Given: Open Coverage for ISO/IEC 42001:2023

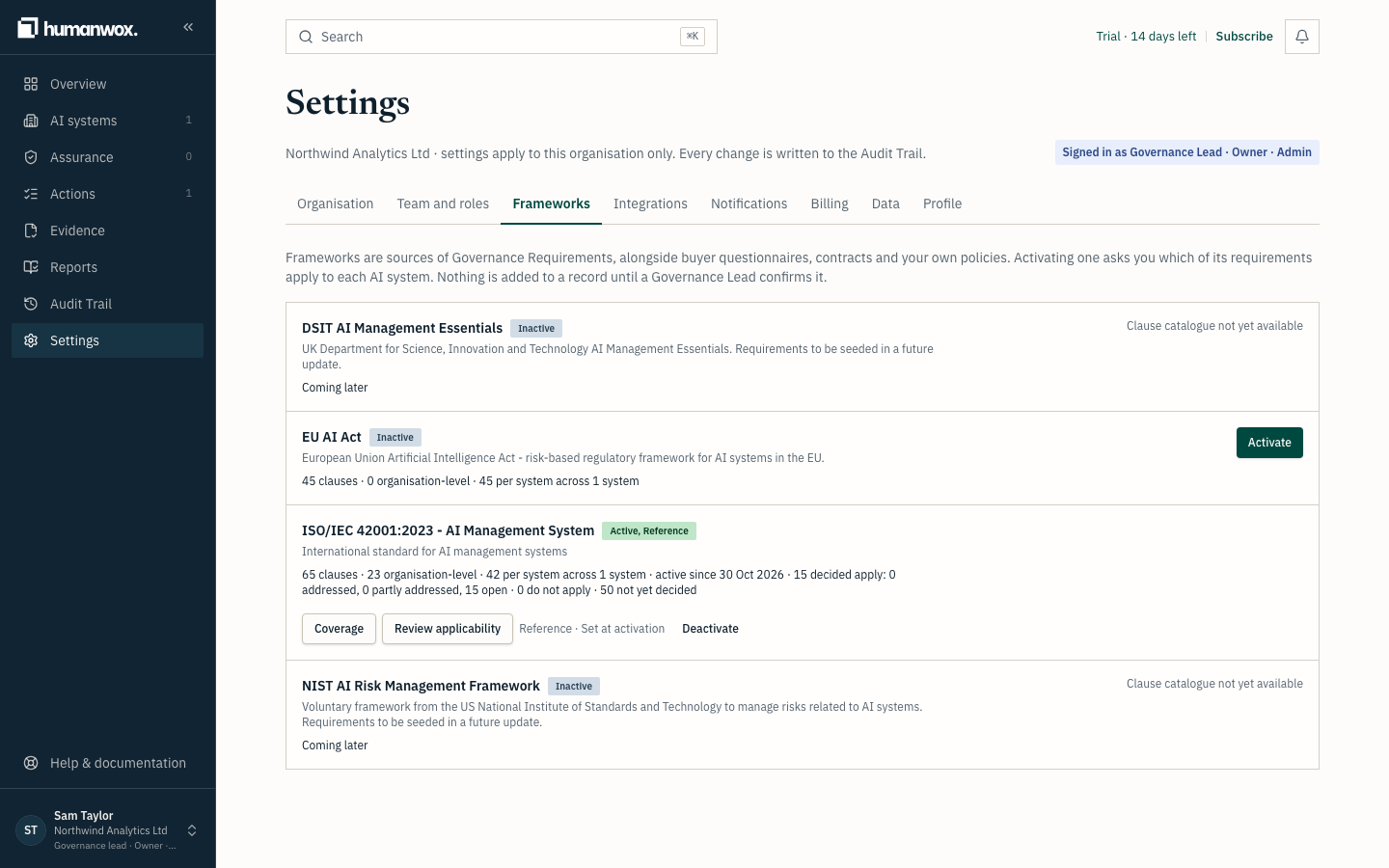Looking at the screenshot, I should coord(339,629).
